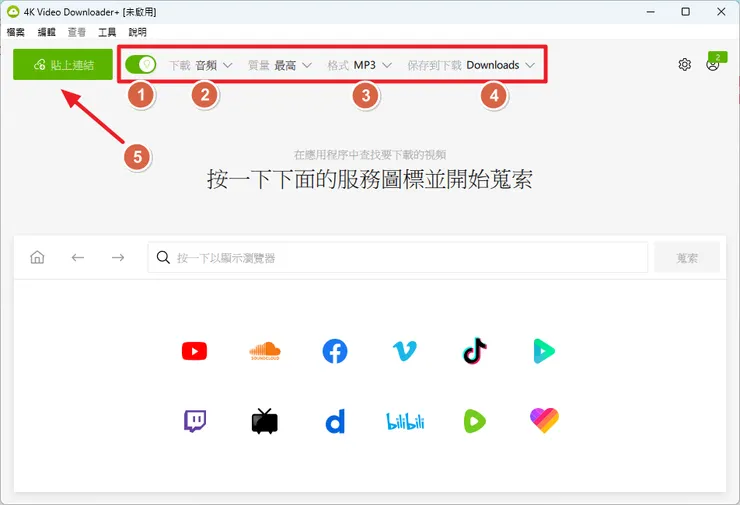
Task: Maximize the 4K Video Downloader window
Action: [686, 12]
